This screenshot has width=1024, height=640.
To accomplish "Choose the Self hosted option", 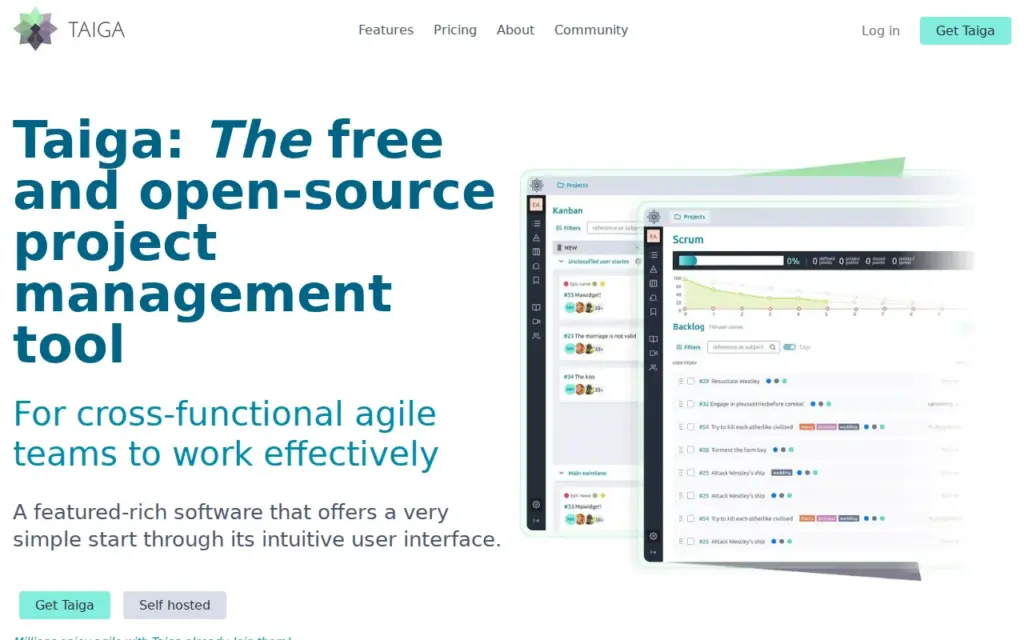I will (x=174, y=605).
